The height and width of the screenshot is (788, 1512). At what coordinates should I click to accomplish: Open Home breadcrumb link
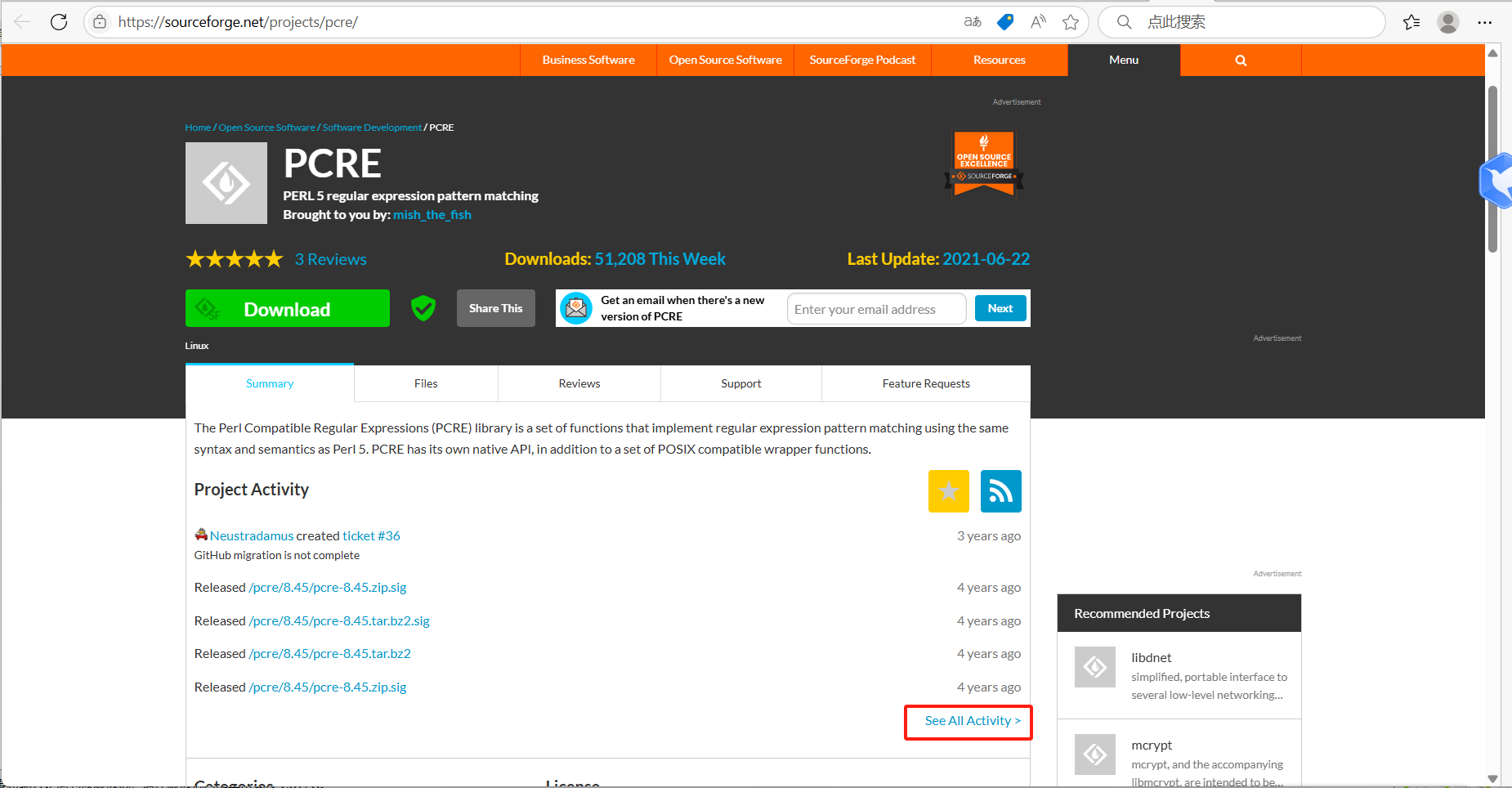pyautogui.click(x=198, y=128)
